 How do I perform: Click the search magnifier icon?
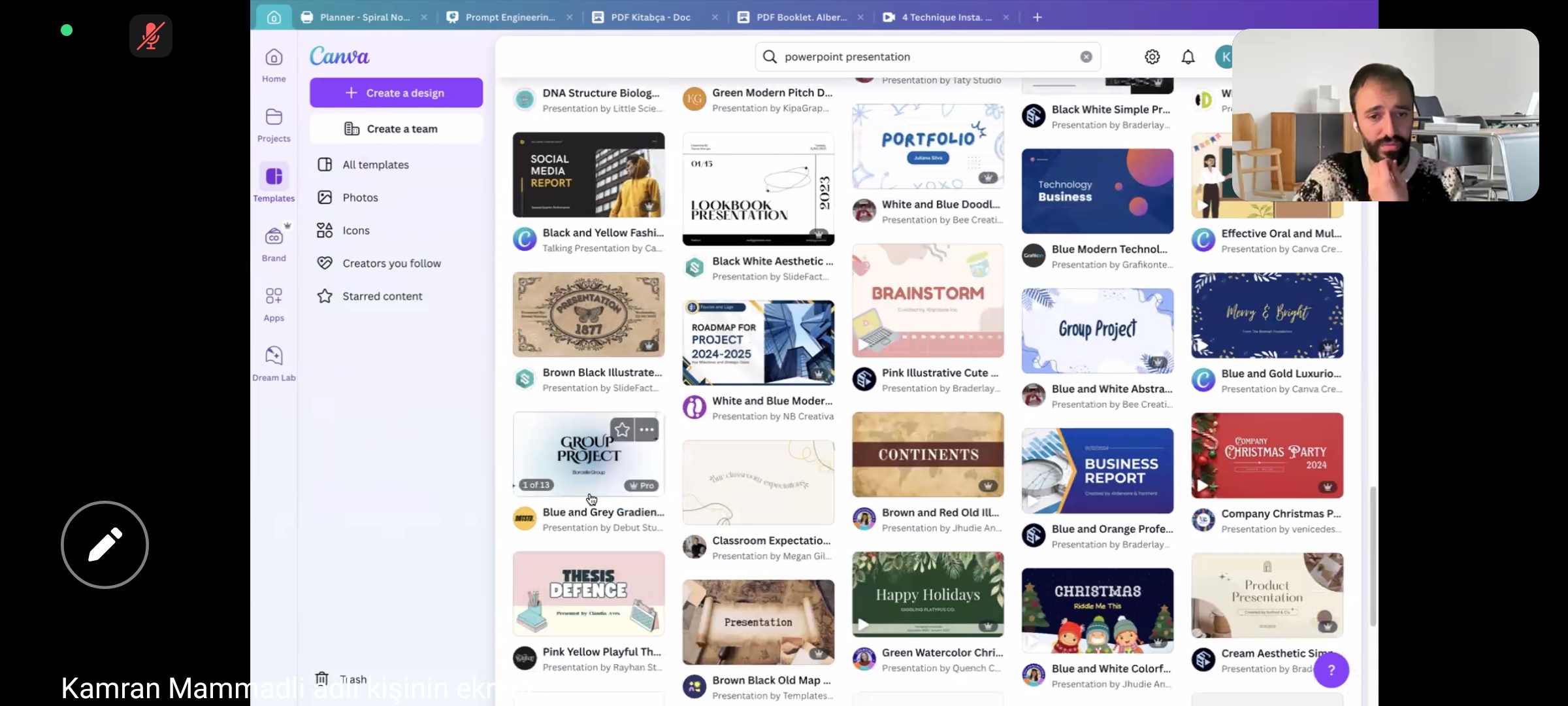coord(770,57)
